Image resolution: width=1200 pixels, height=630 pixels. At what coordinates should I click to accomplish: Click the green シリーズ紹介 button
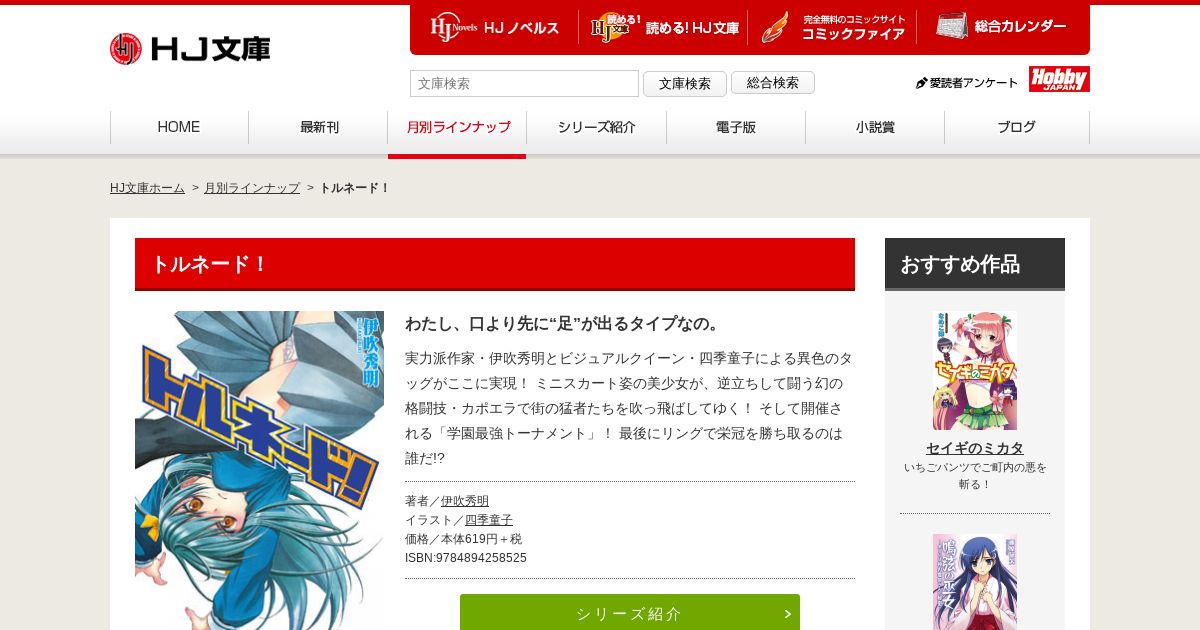(630, 612)
